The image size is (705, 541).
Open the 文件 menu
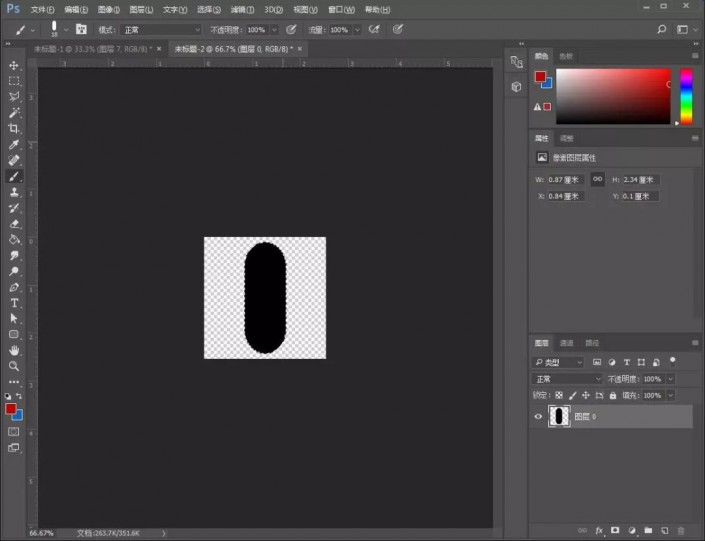(42, 9)
